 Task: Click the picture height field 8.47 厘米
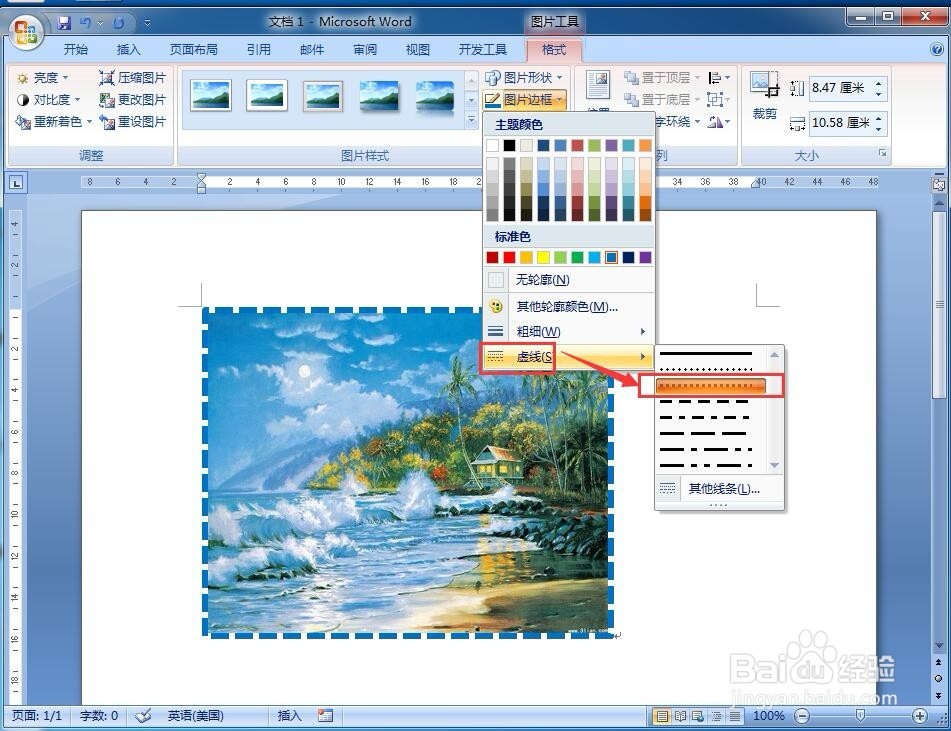click(841, 88)
